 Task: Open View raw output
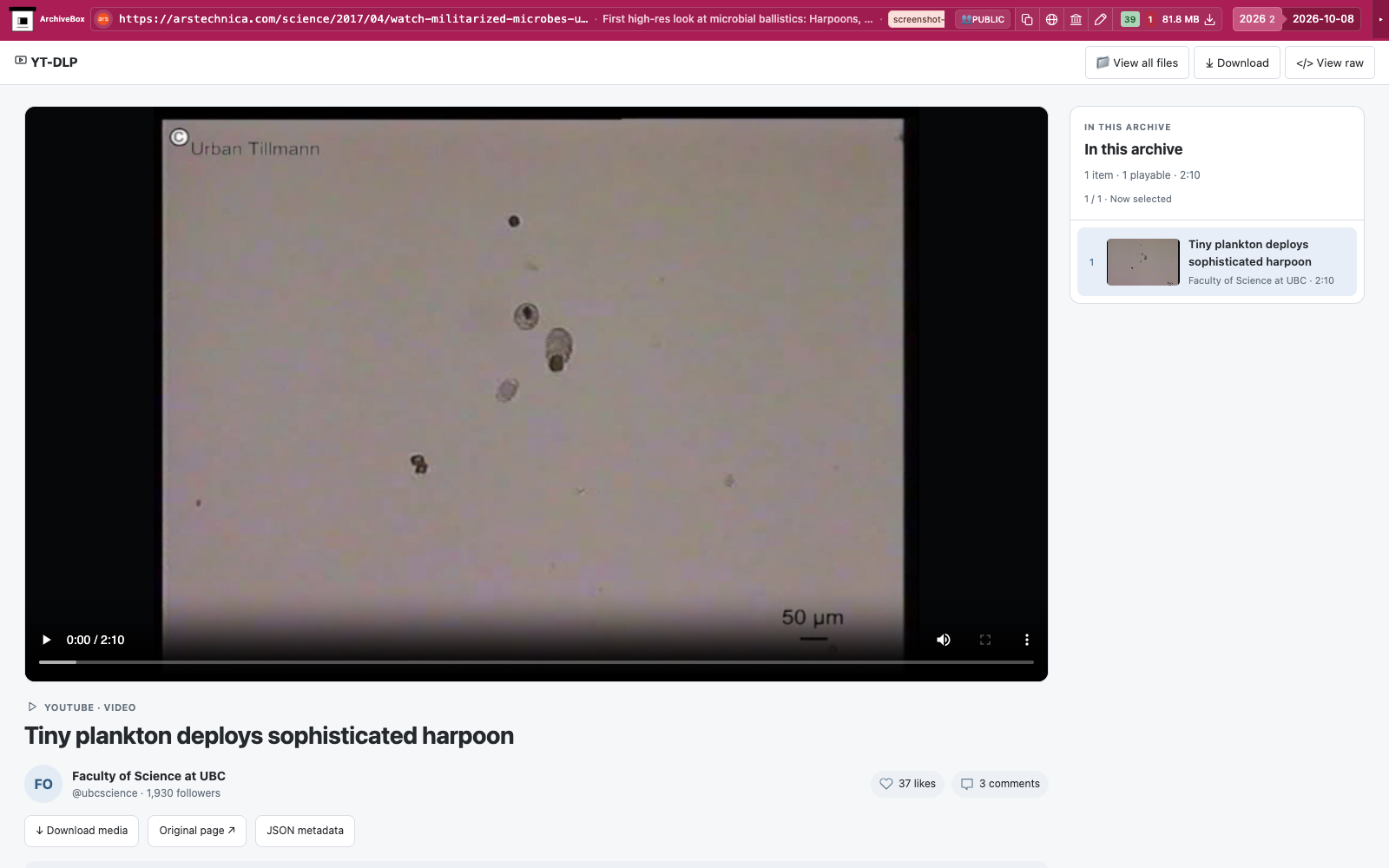coord(1330,62)
